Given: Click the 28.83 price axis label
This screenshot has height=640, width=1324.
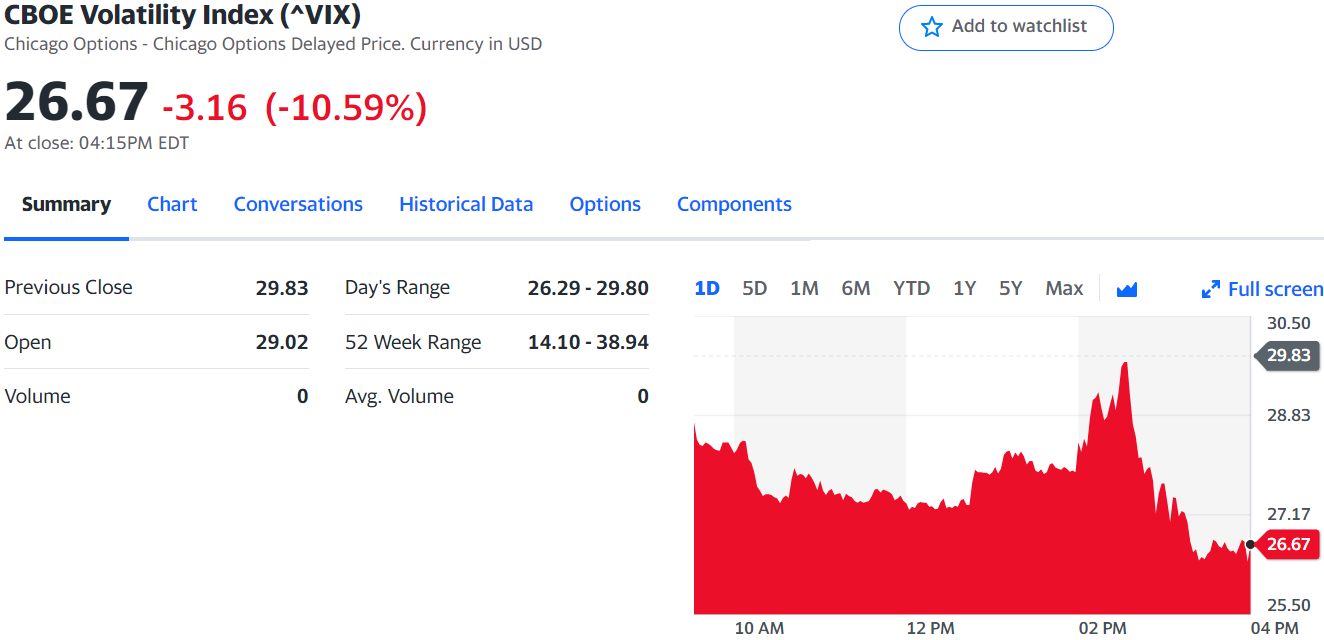Looking at the screenshot, I should (1288, 415).
